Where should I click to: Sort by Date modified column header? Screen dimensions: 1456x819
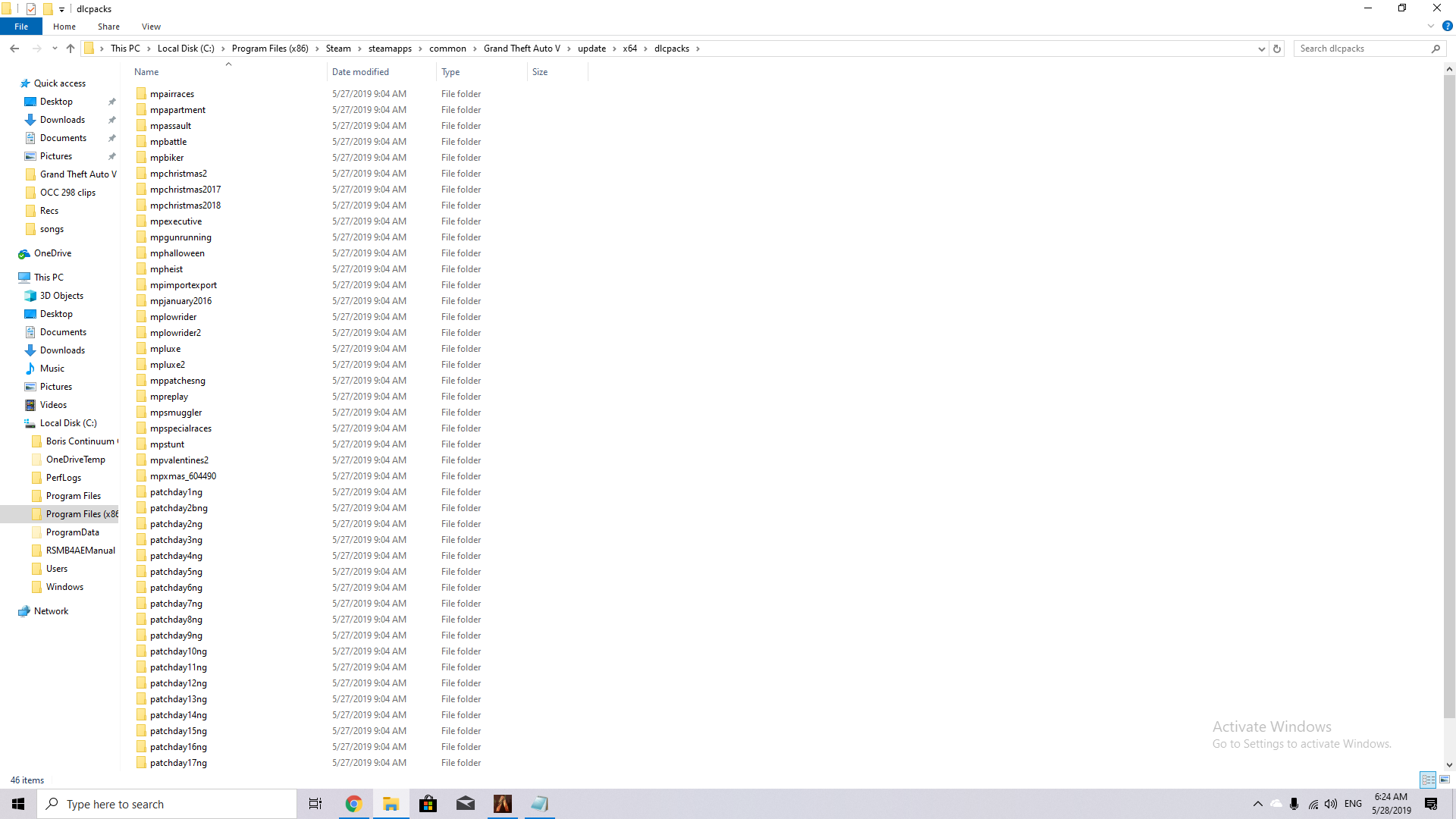tap(360, 72)
